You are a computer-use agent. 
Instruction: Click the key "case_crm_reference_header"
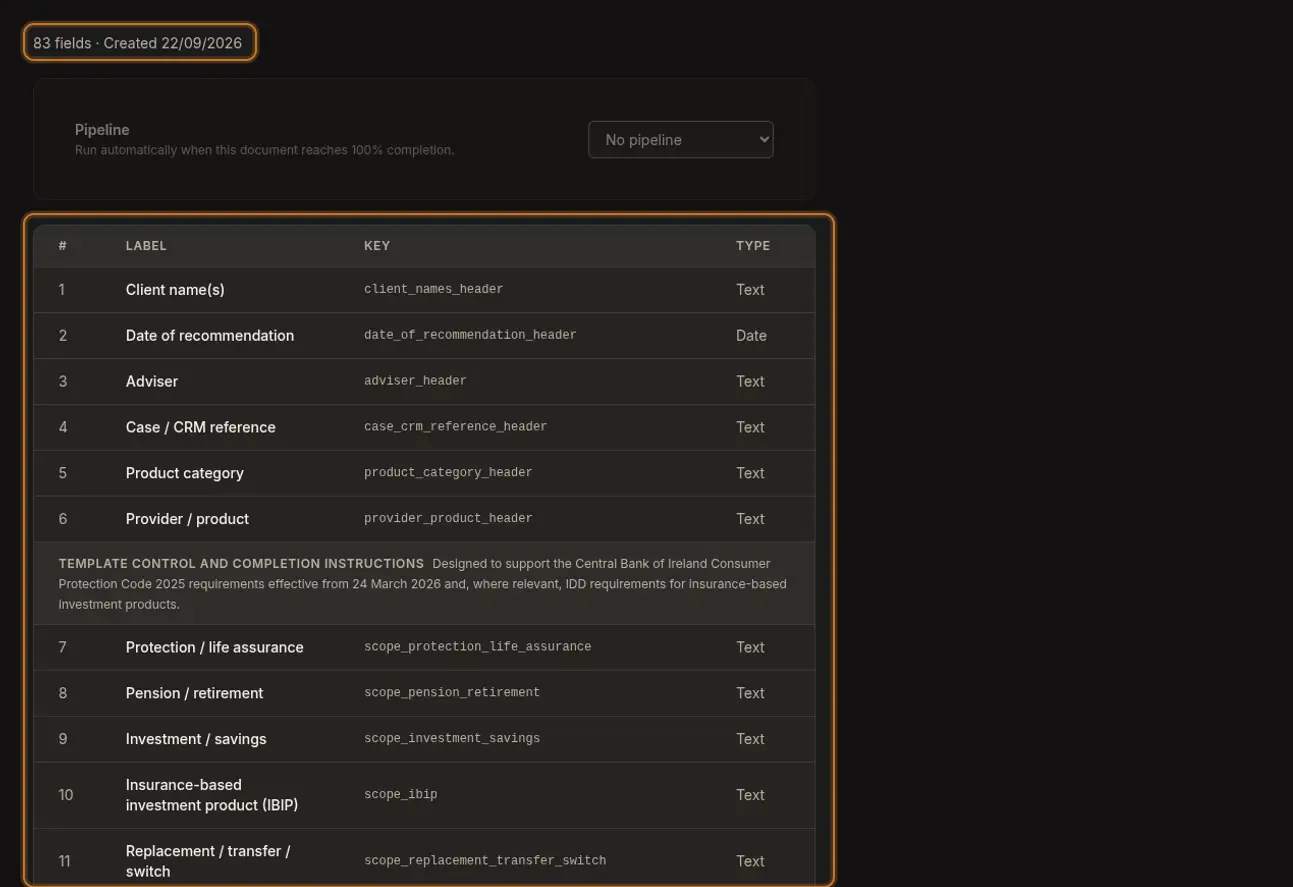(455, 428)
